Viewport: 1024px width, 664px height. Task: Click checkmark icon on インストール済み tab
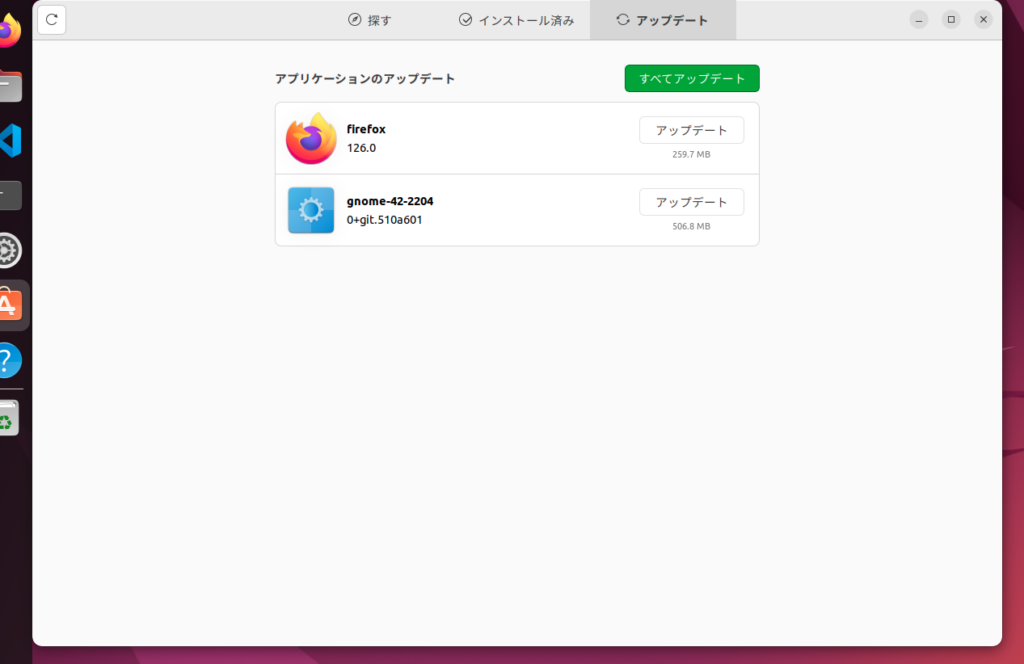[465, 20]
